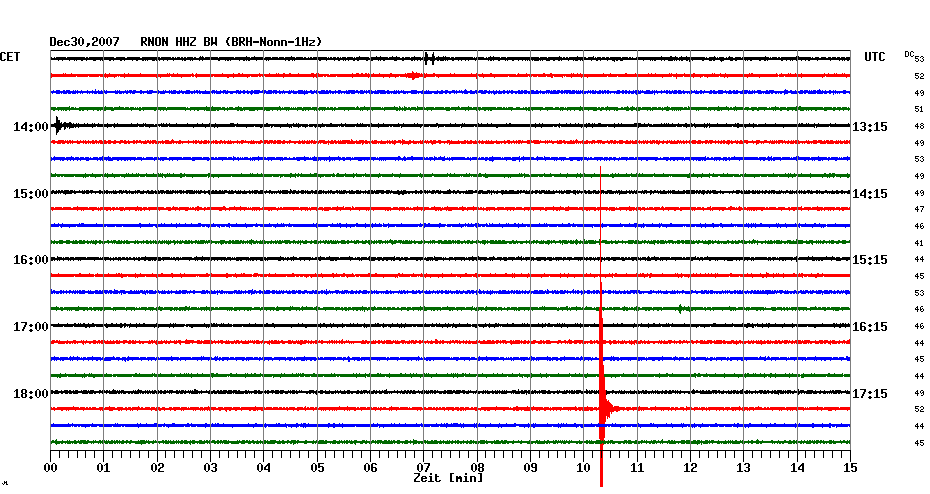Image resolution: width=930 pixels, height=494 pixels.
Task: Click the small red event on the second trace
Action: (x=414, y=75)
